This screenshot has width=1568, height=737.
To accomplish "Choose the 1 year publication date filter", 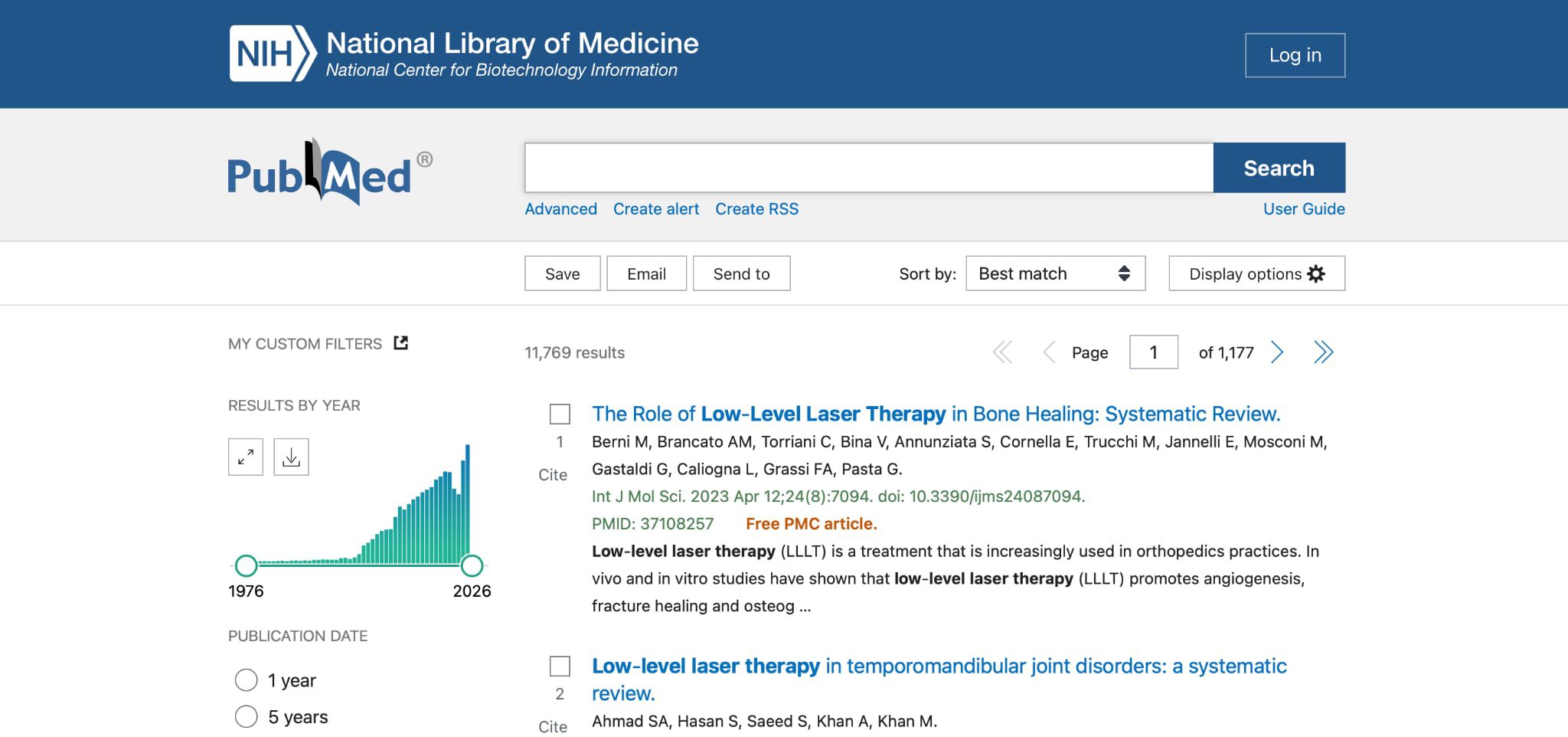I will [246, 680].
